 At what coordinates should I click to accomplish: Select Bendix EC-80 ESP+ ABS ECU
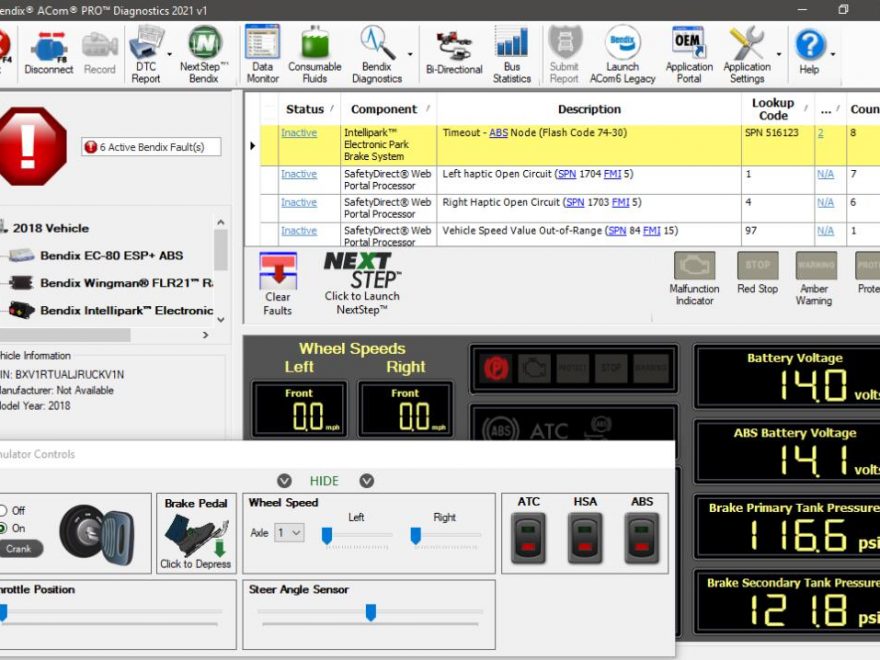[x=111, y=255]
